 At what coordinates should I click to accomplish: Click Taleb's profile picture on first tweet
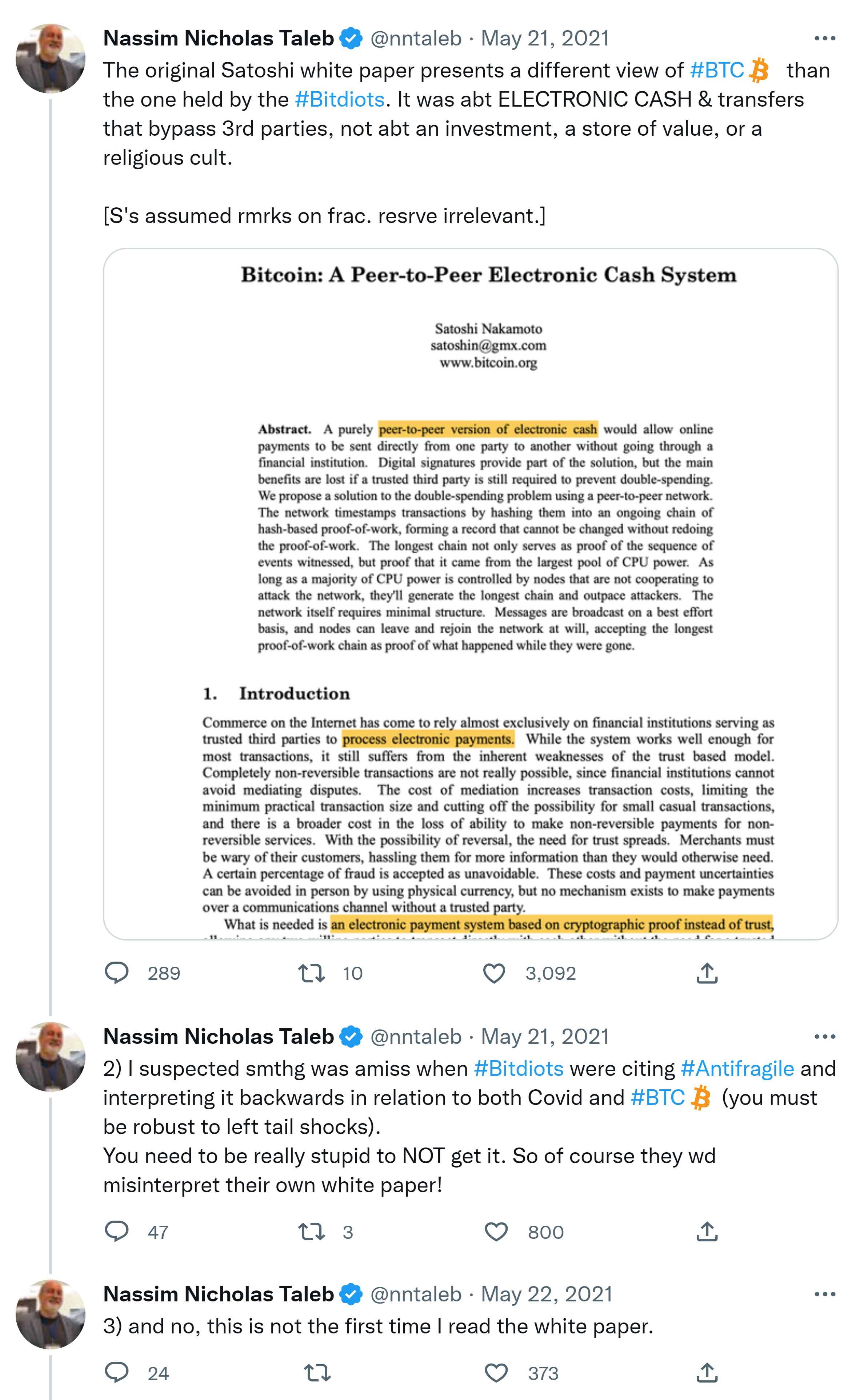pos(51,58)
